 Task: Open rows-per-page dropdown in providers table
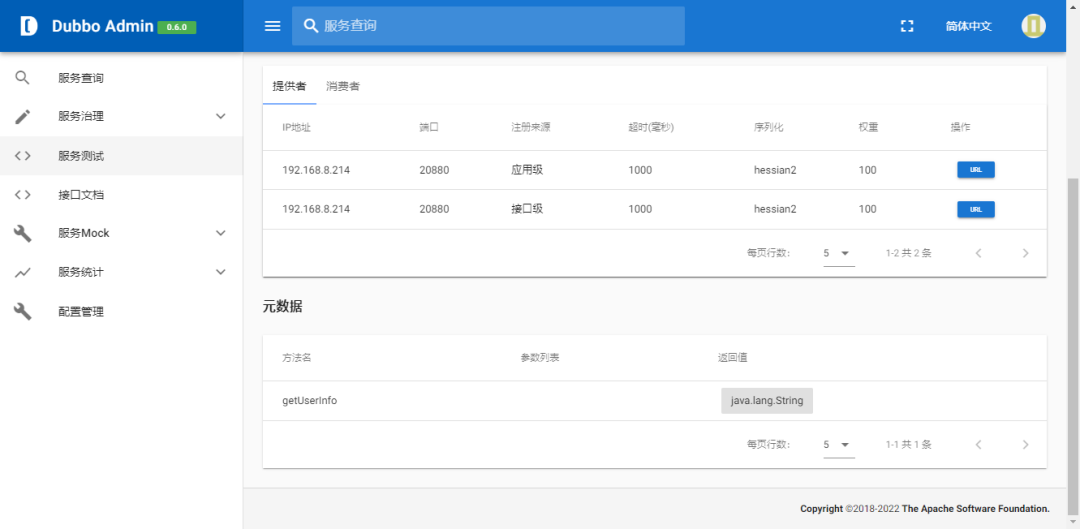(x=839, y=253)
